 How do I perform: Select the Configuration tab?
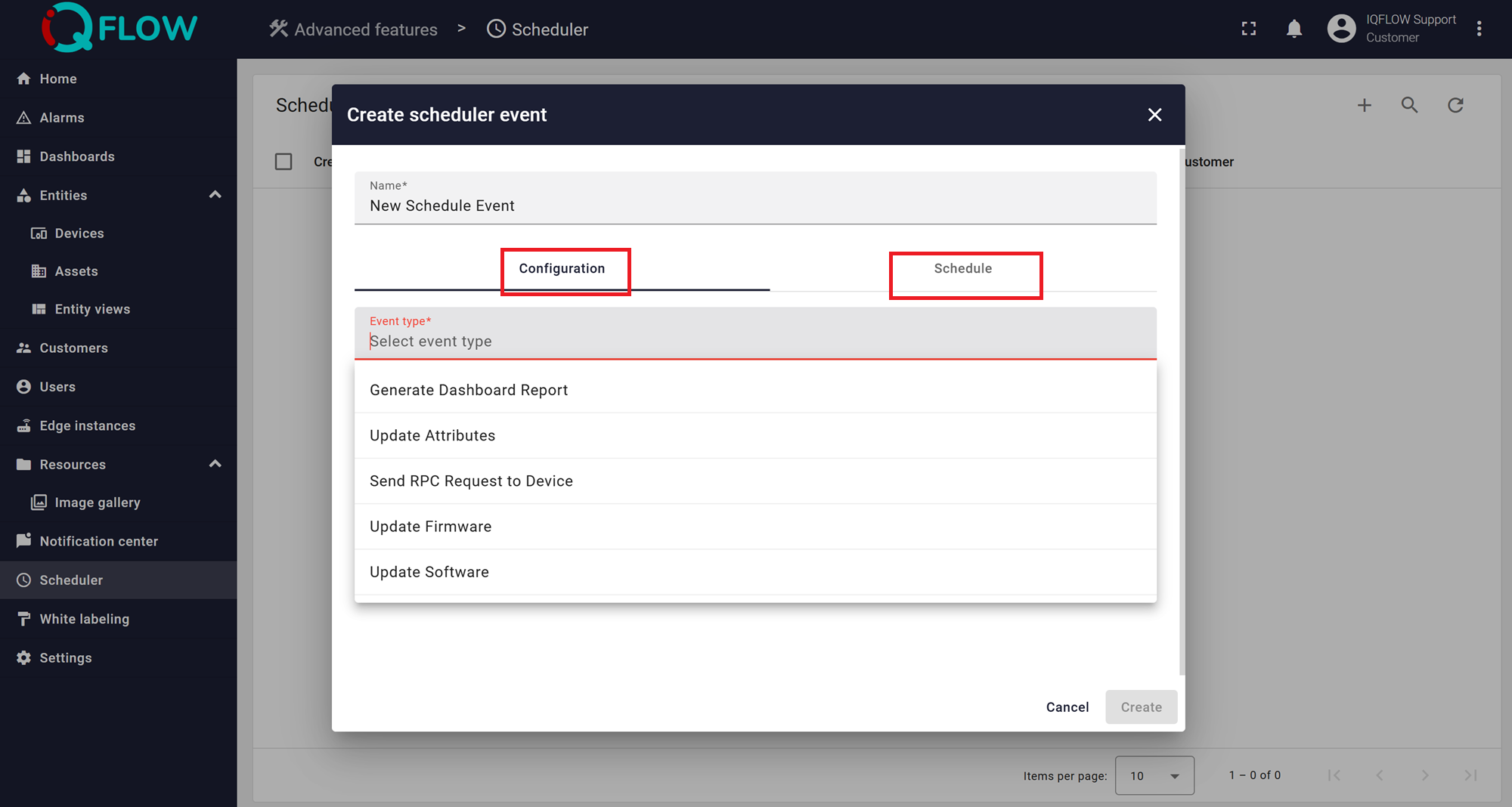pyautogui.click(x=562, y=269)
